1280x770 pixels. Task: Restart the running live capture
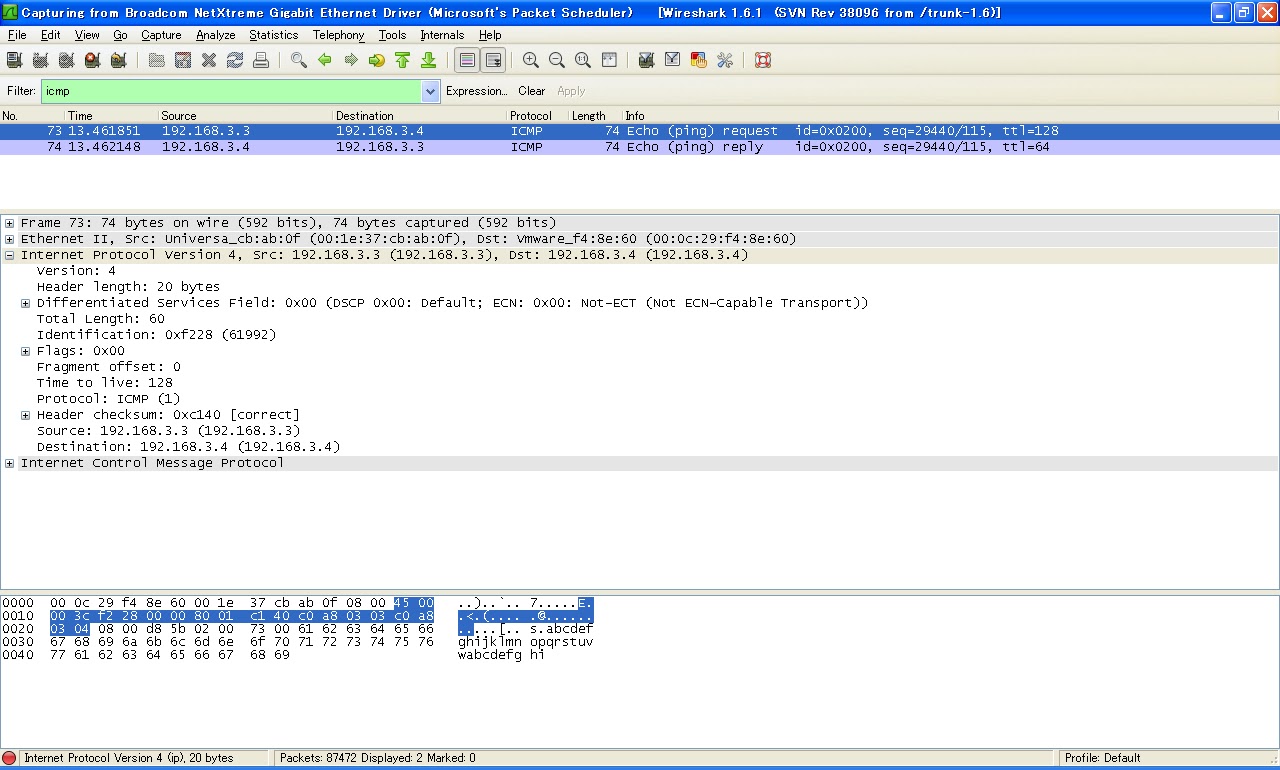[x=119, y=60]
